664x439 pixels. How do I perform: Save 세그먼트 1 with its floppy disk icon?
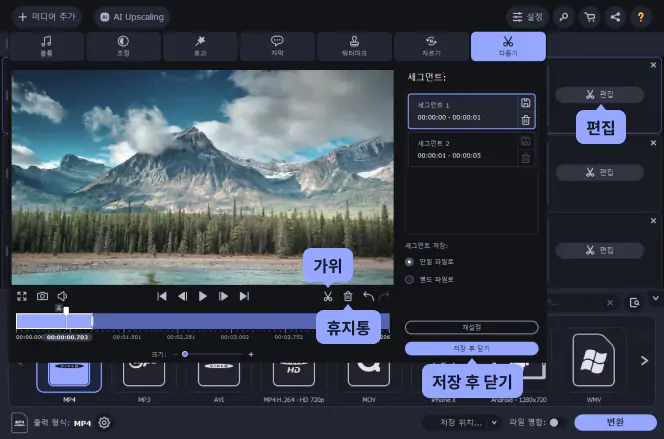[x=526, y=102]
